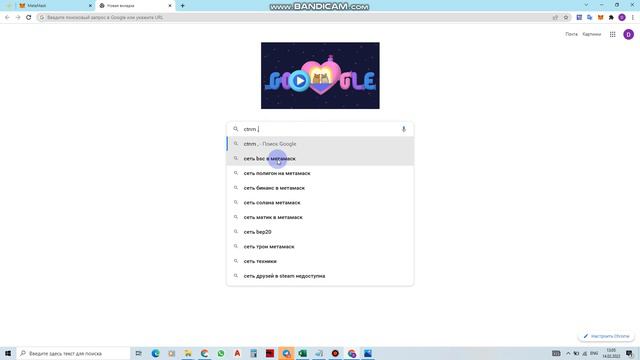Open the calculator app in the taskbar
Screen dimensions: 640x360
point(253,353)
